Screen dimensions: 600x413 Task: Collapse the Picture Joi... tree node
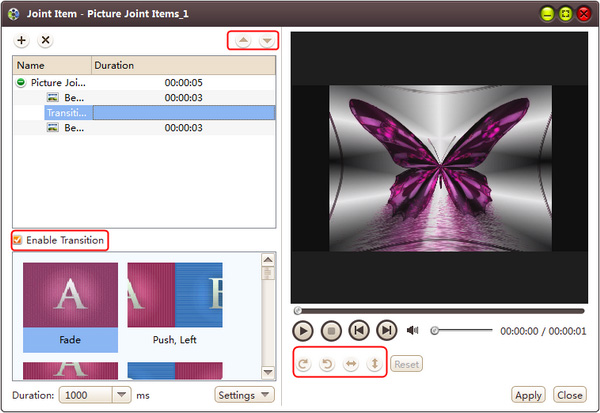pos(21,82)
